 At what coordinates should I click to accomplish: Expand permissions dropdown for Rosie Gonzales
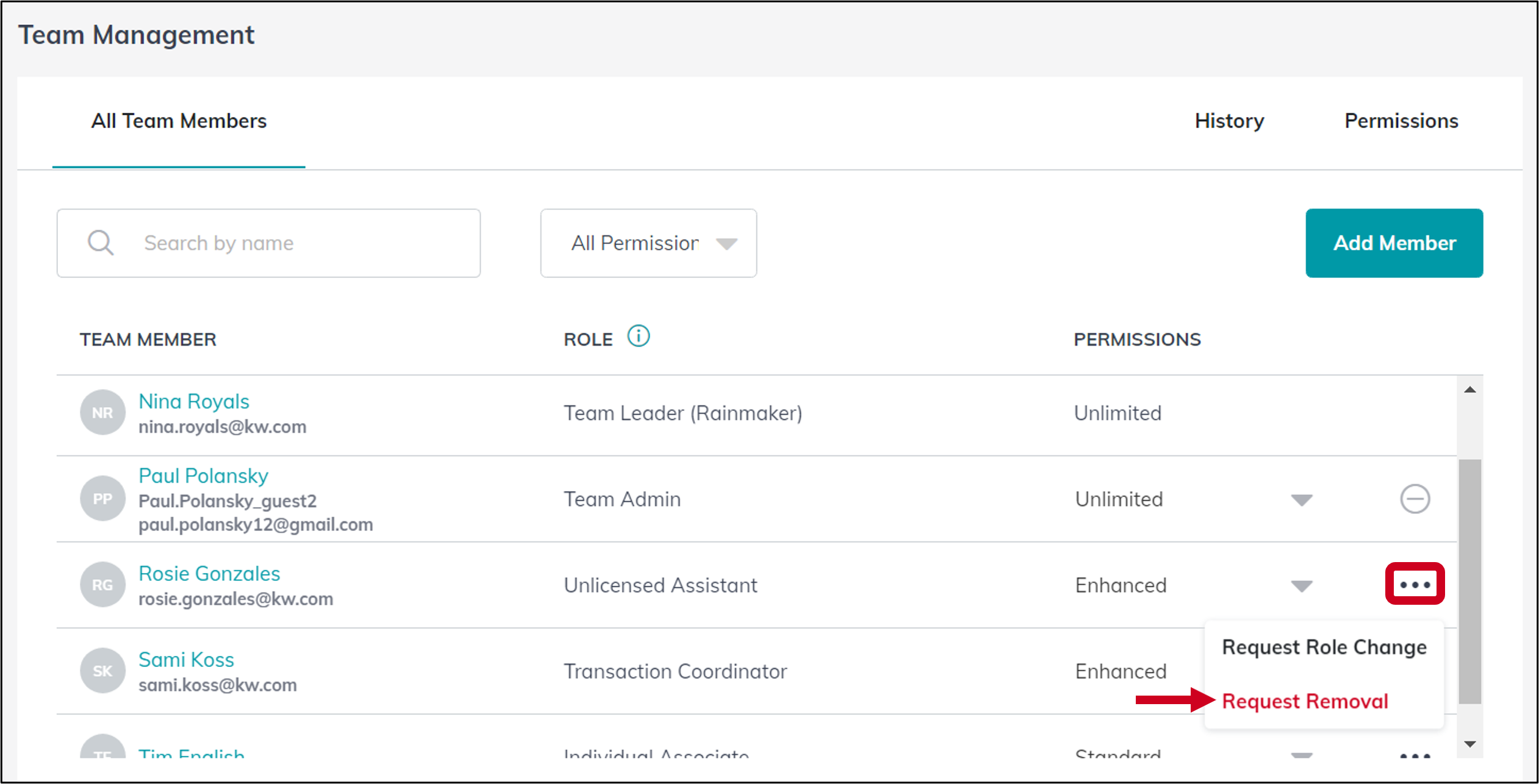pyautogui.click(x=1301, y=586)
